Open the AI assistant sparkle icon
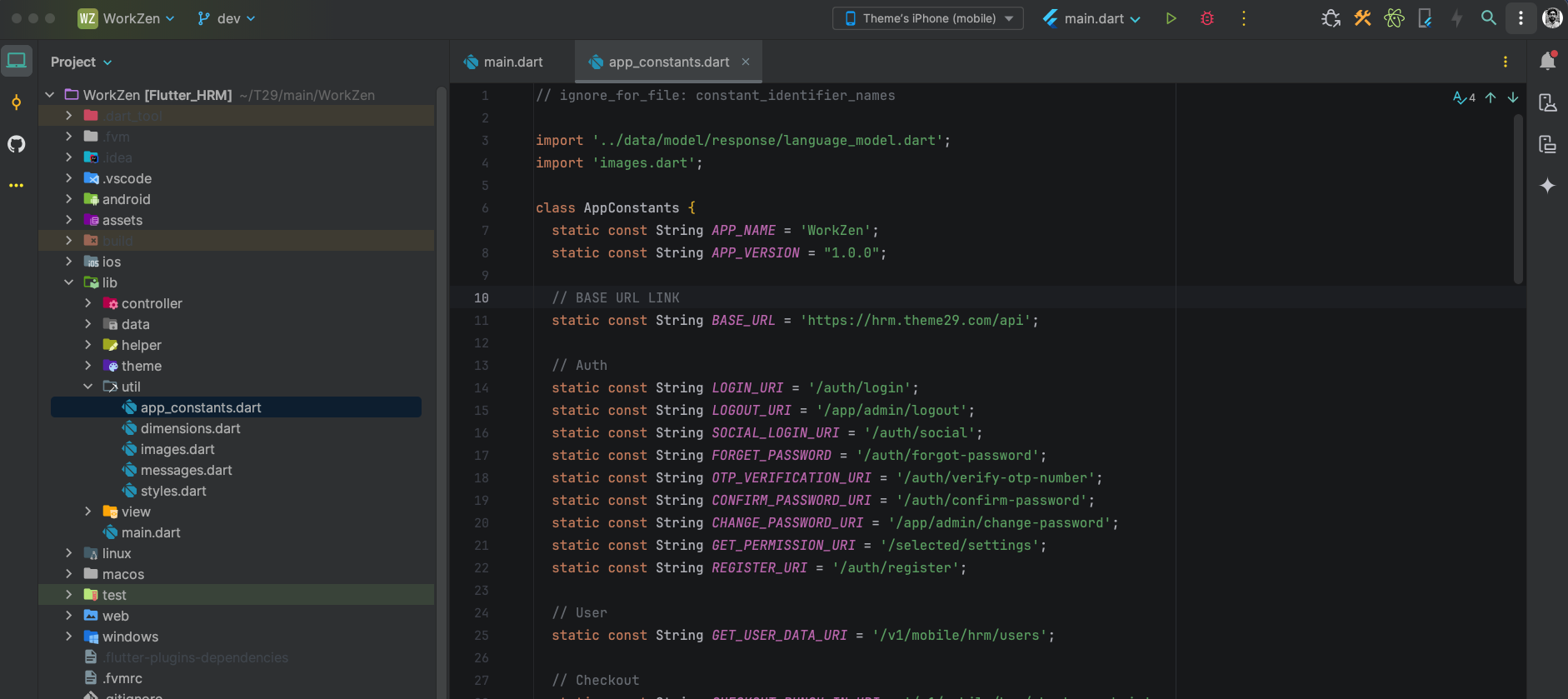1568x699 pixels. point(1548,186)
